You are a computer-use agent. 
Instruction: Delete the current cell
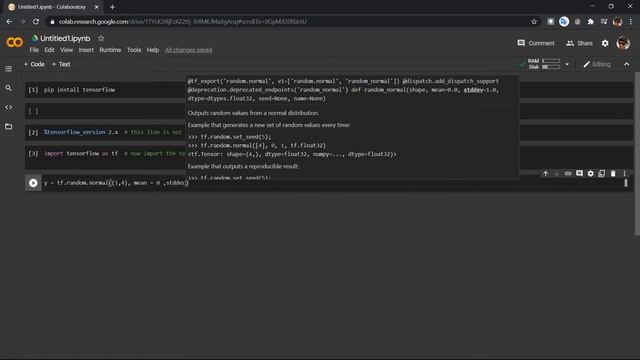click(613, 173)
